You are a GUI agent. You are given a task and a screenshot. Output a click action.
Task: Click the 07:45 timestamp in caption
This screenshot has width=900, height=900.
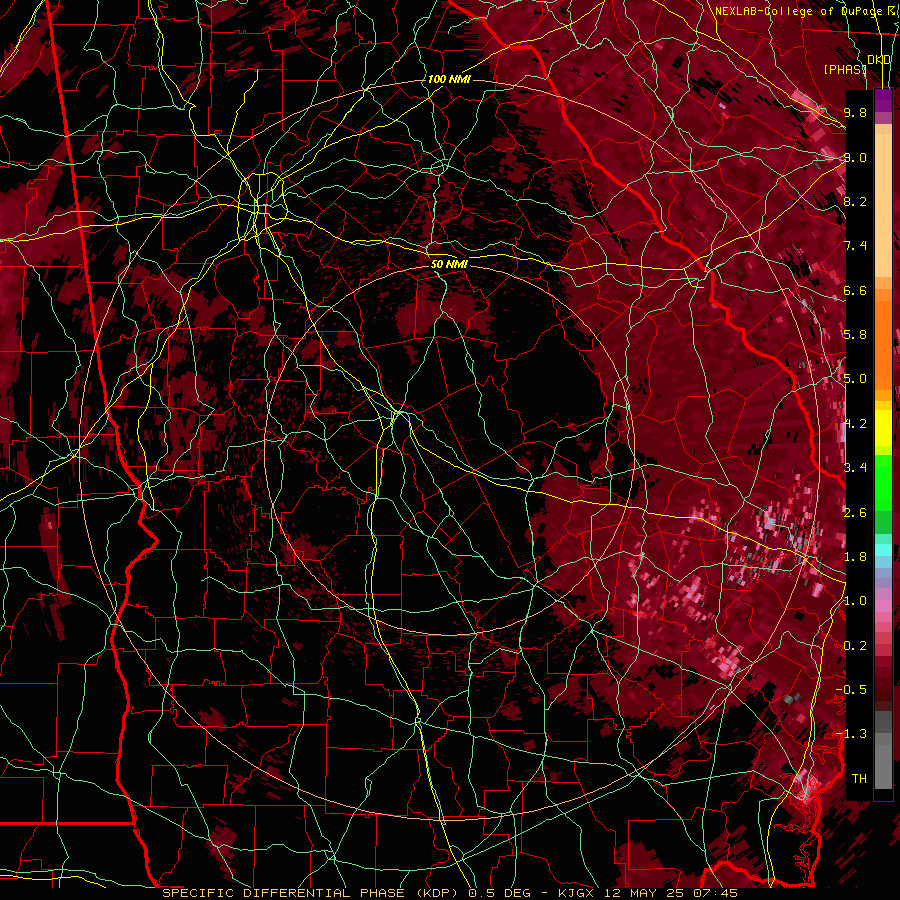tap(716, 893)
